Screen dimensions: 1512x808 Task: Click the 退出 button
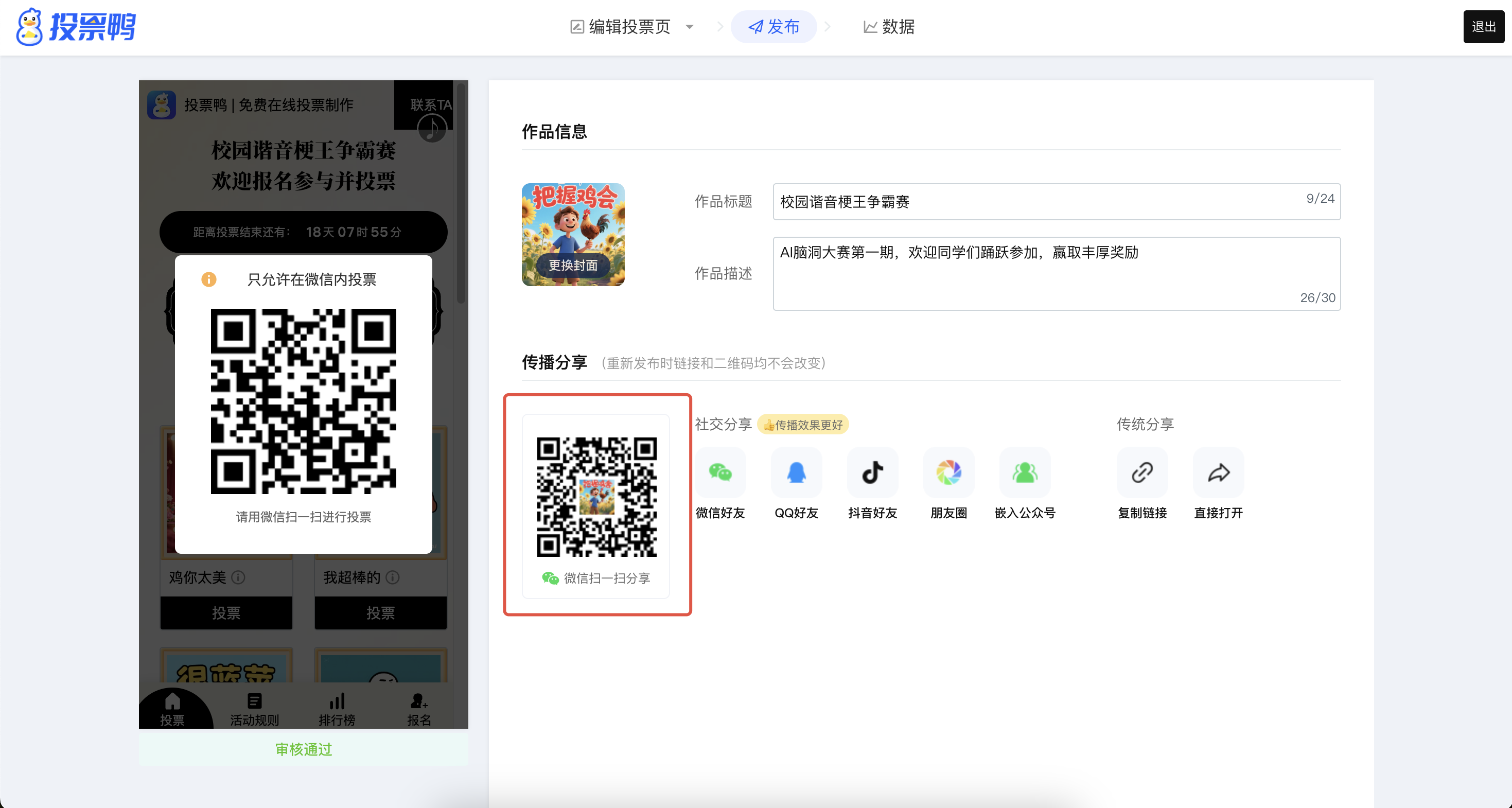tap(1483, 27)
